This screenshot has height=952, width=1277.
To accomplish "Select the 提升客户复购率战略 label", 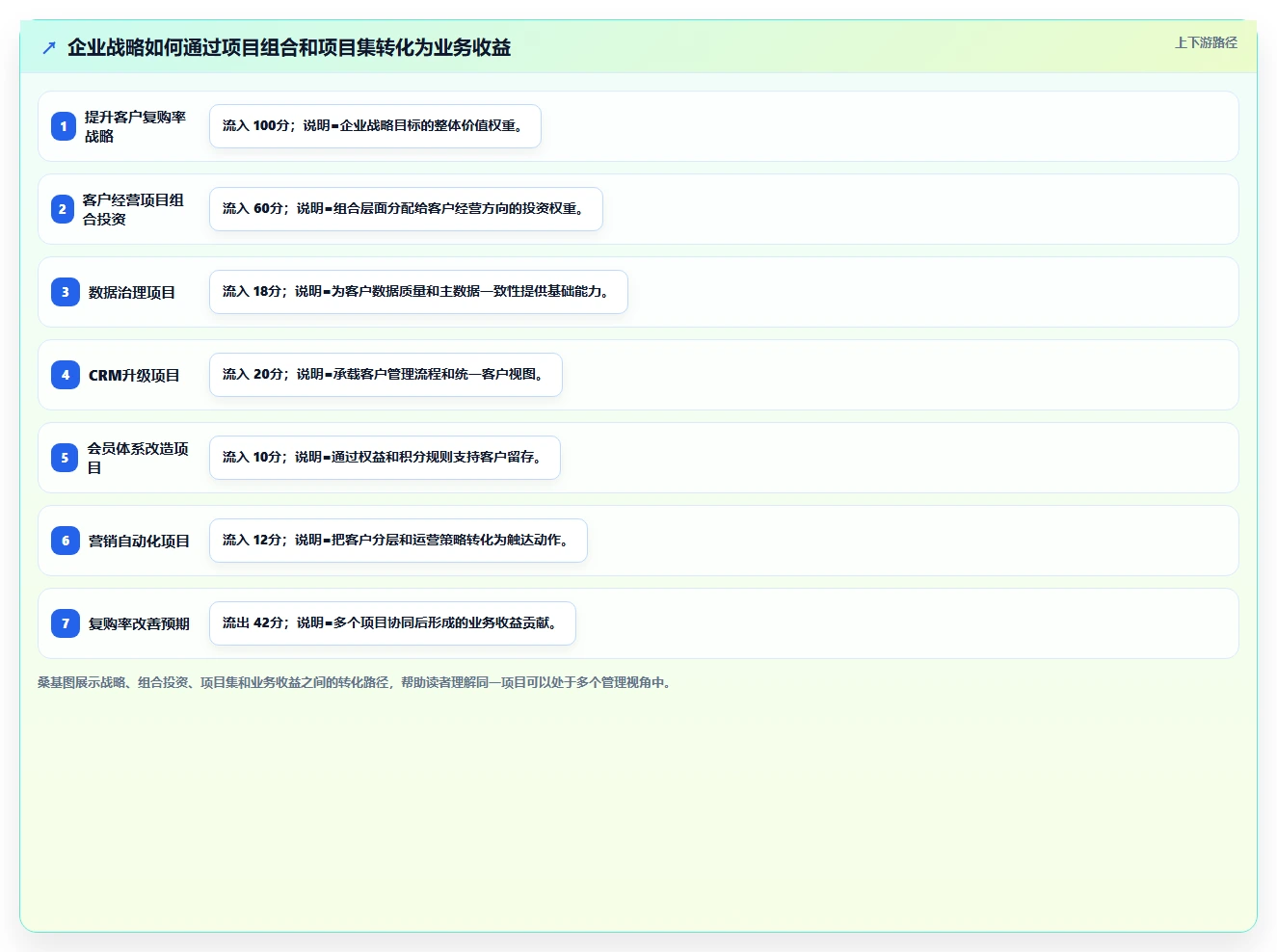I will (135, 126).
